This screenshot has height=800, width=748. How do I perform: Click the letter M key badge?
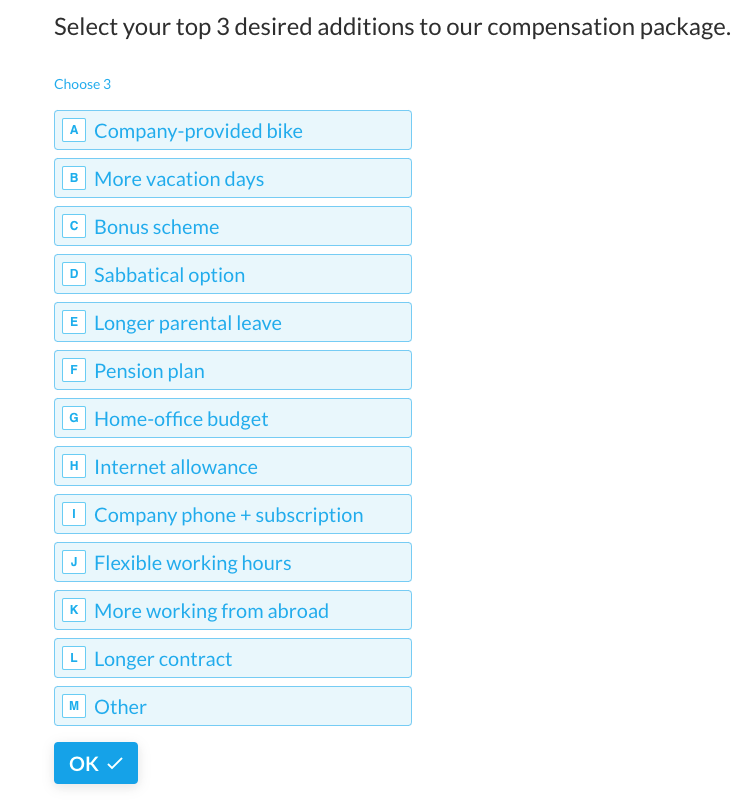point(74,706)
